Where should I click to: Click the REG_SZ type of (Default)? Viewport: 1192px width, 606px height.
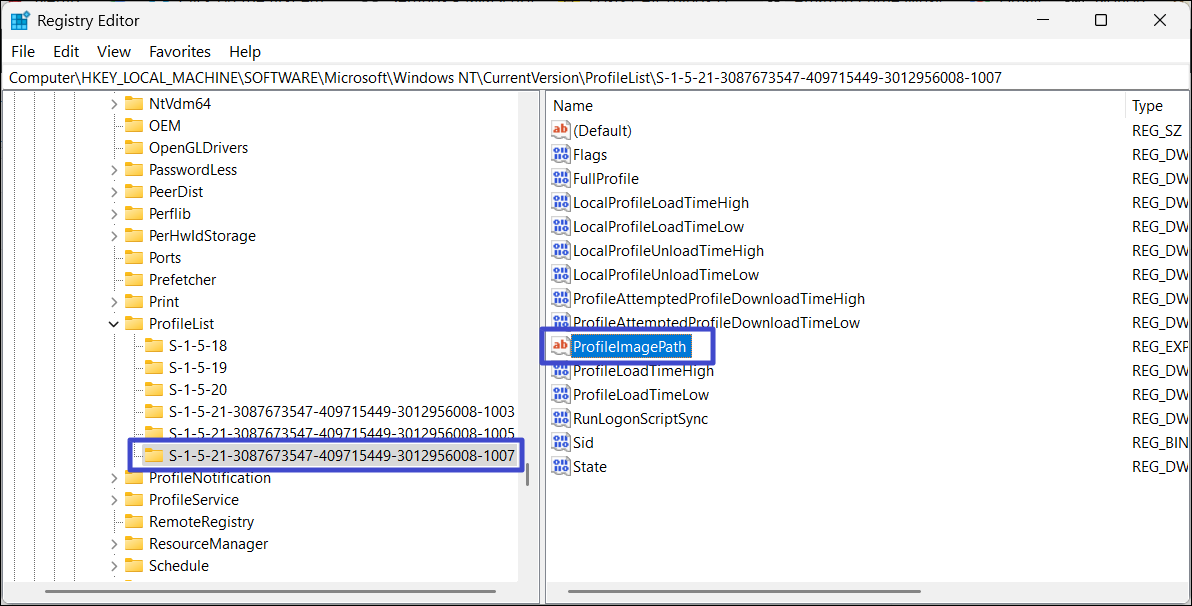point(1156,131)
